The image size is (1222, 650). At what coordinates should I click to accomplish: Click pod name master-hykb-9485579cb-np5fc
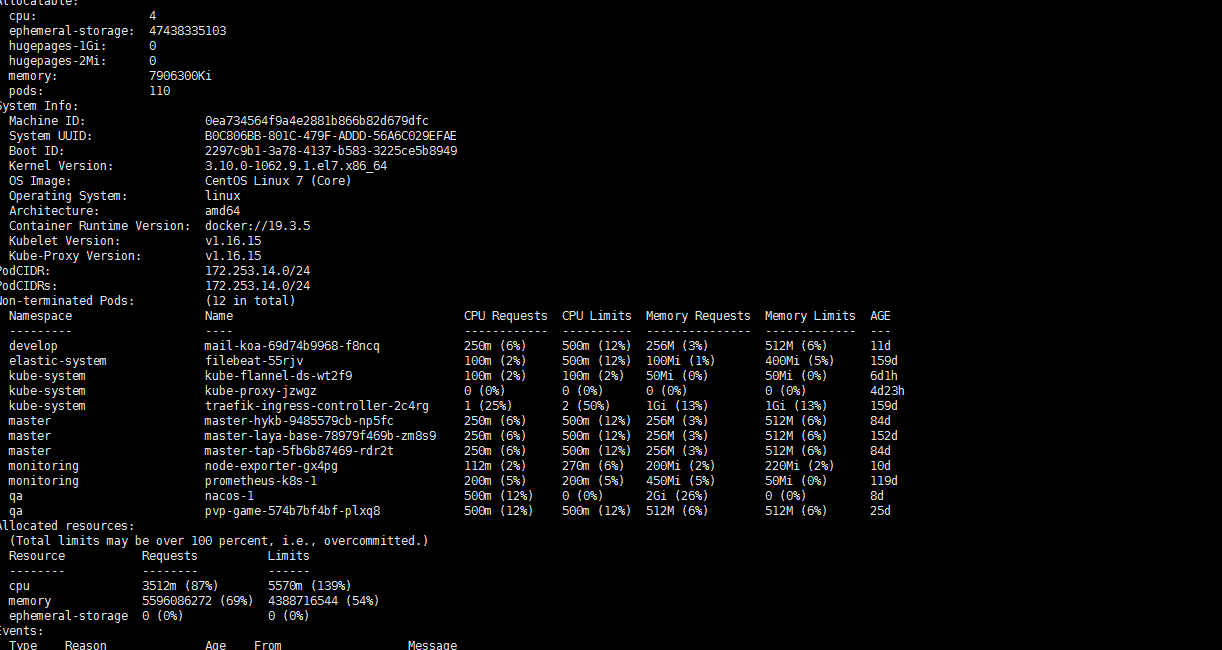click(x=299, y=421)
